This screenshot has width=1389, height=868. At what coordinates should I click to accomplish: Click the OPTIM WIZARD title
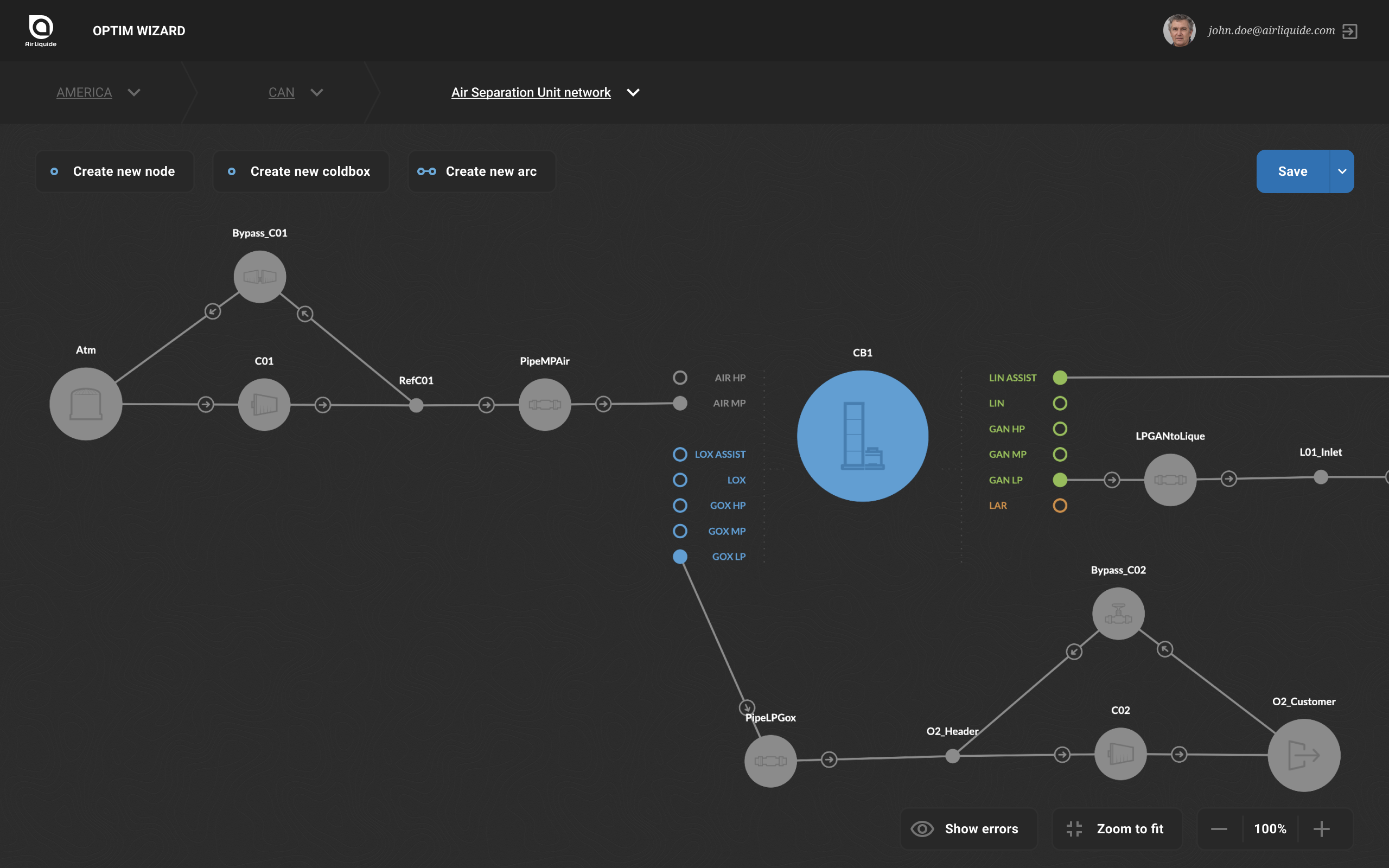139,31
